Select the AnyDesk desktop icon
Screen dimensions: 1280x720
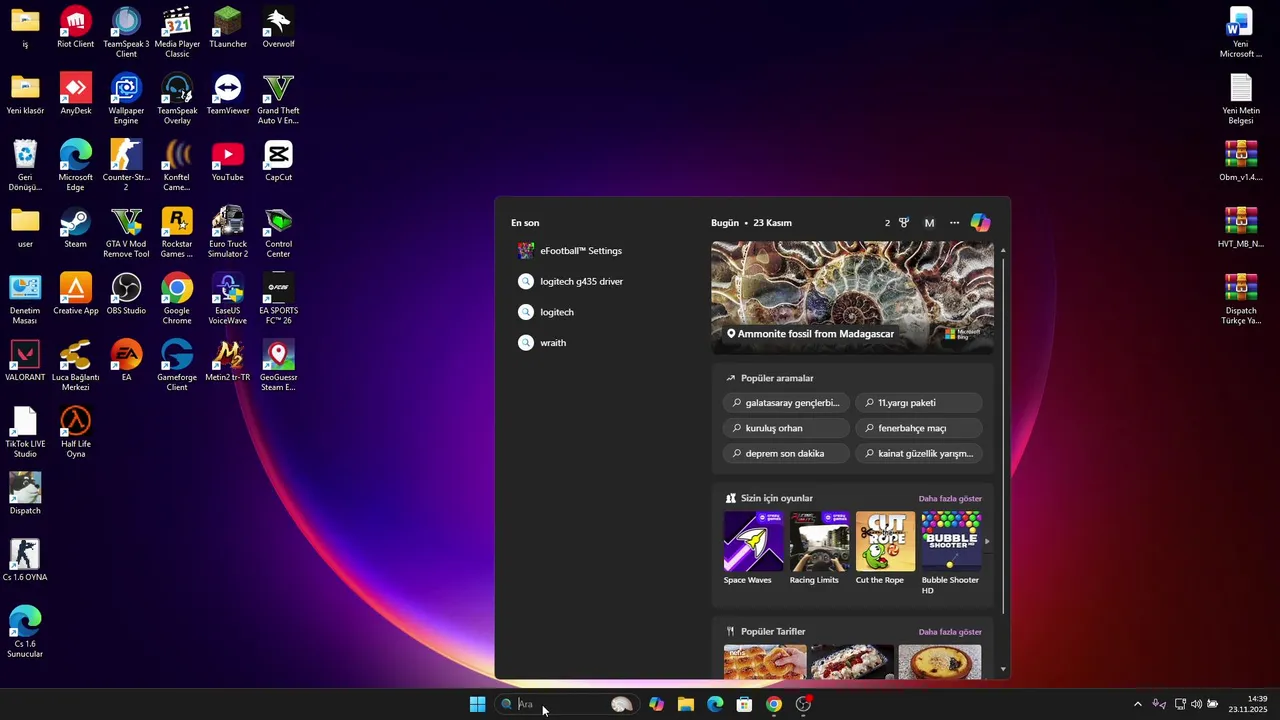76,94
